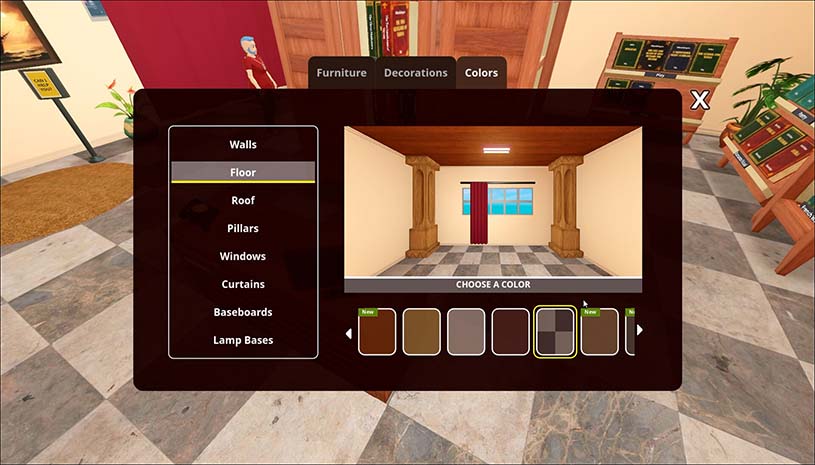Click the room preview image
This screenshot has height=465, width=815.
(x=492, y=201)
